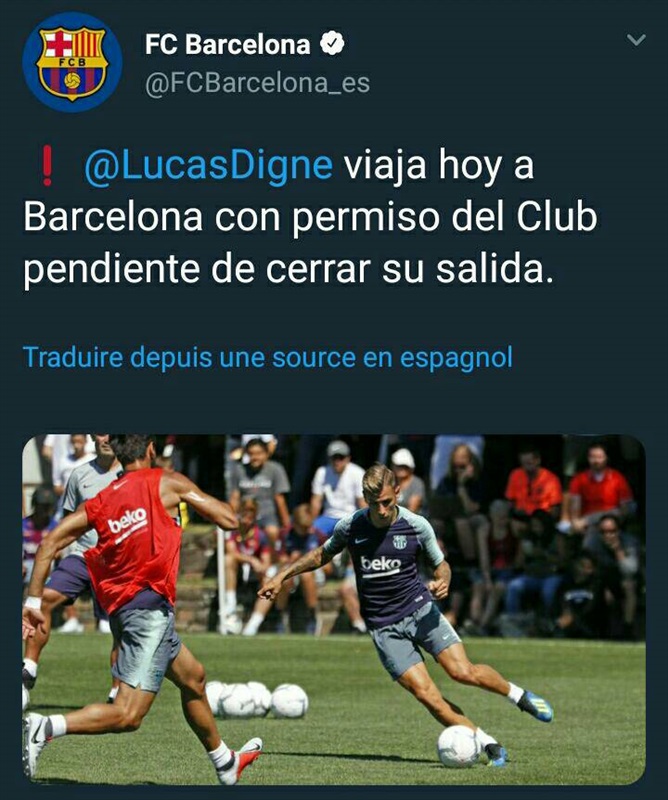Screen dimensions: 668x800
Task: Tap the football at the player's feet
Action: 459,746
